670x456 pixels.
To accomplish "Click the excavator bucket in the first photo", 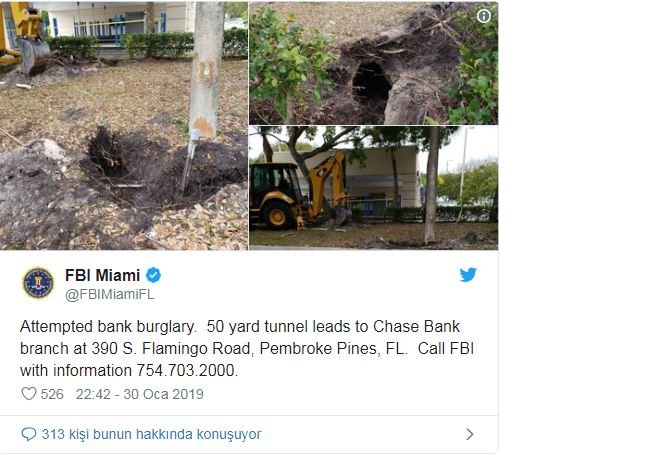I will click(x=34, y=56).
